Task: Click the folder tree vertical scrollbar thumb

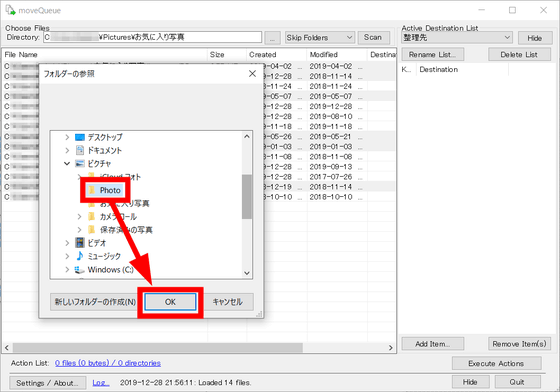Action: [x=247, y=196]
